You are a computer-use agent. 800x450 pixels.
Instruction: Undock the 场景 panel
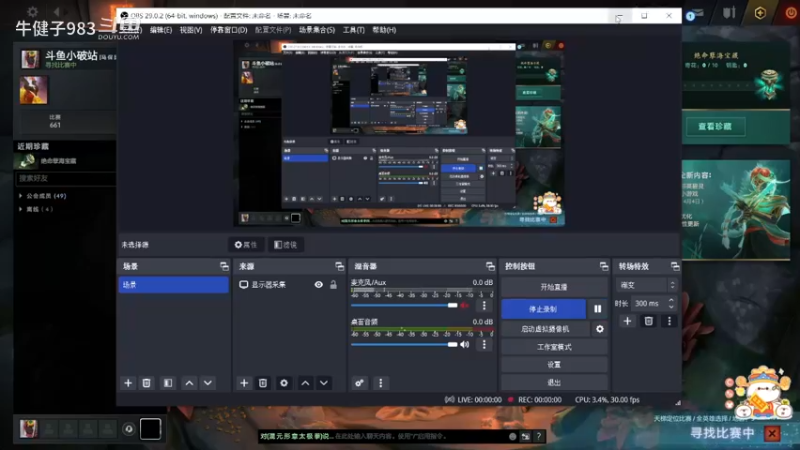224,266
